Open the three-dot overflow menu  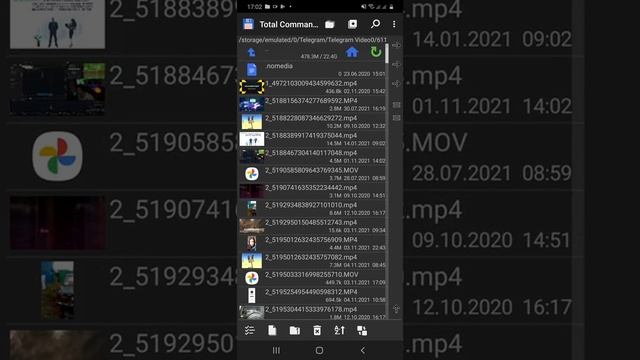click(394, 24)
